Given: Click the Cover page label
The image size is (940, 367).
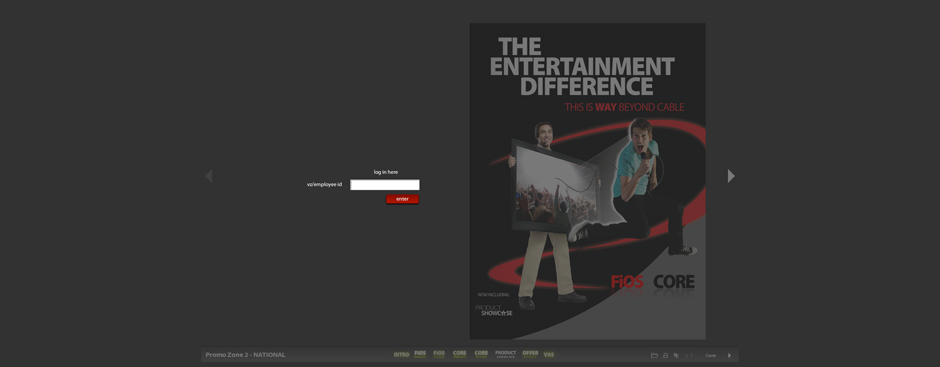Looking at the screenshot, I should (710, 356).
